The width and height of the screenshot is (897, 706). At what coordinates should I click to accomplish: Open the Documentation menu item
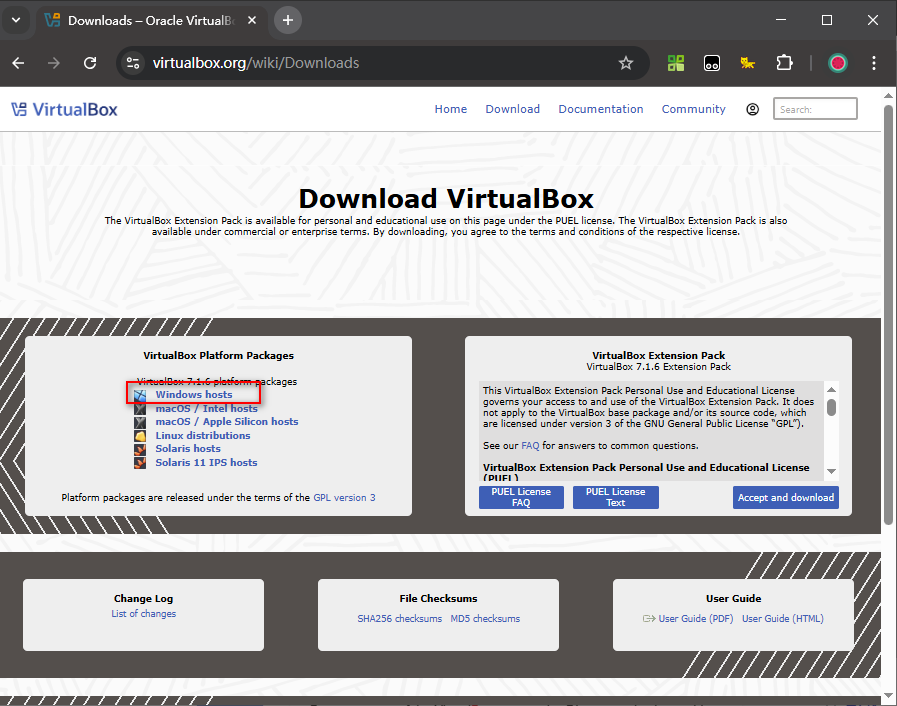coord(601,109)
